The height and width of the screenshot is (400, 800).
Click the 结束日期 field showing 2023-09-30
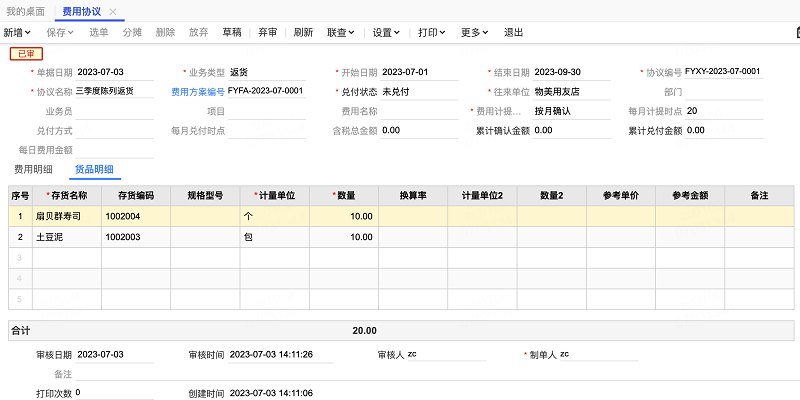575,73
